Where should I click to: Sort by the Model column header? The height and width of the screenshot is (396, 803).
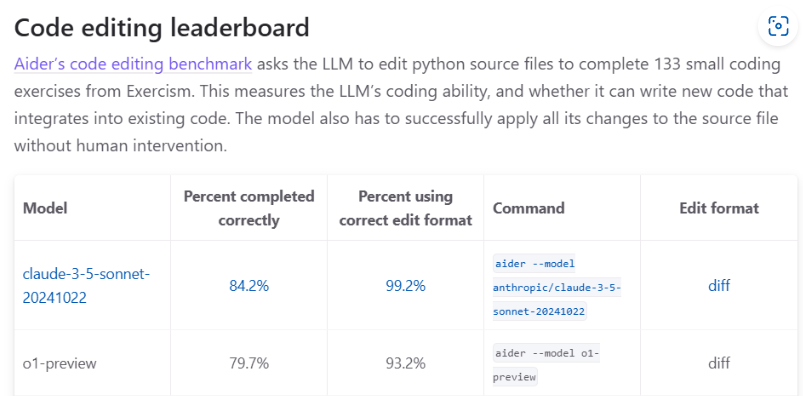(x=45, y=208)
